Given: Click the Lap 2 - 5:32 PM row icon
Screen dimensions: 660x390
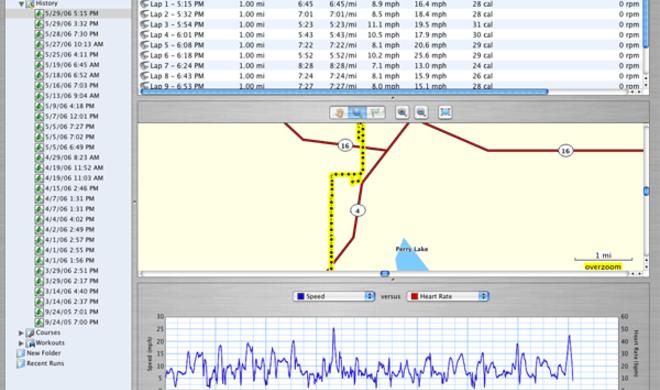Looking at the screenshot, I should click(x=144, y=14).
